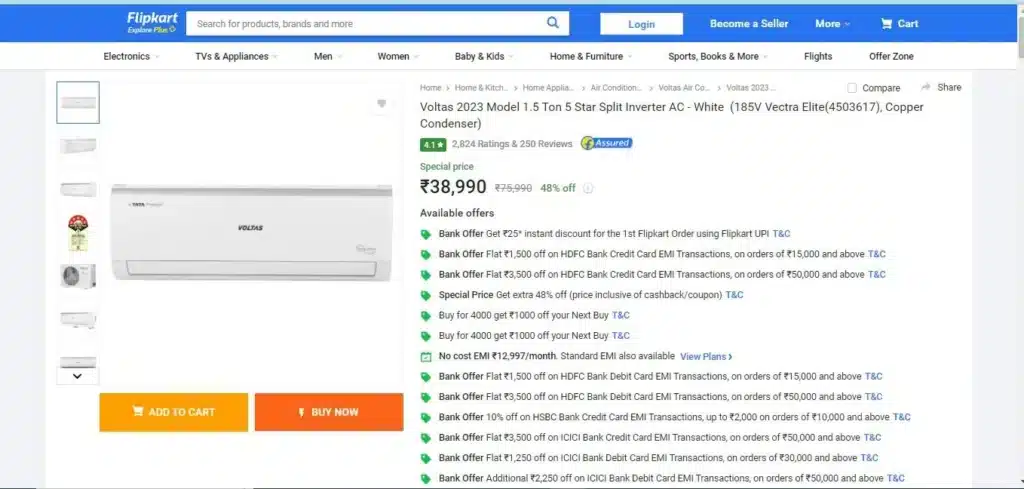Click the Air Conditioners breadcrumb
Viewport: 1024px width, 489px height.
point(616,87)
